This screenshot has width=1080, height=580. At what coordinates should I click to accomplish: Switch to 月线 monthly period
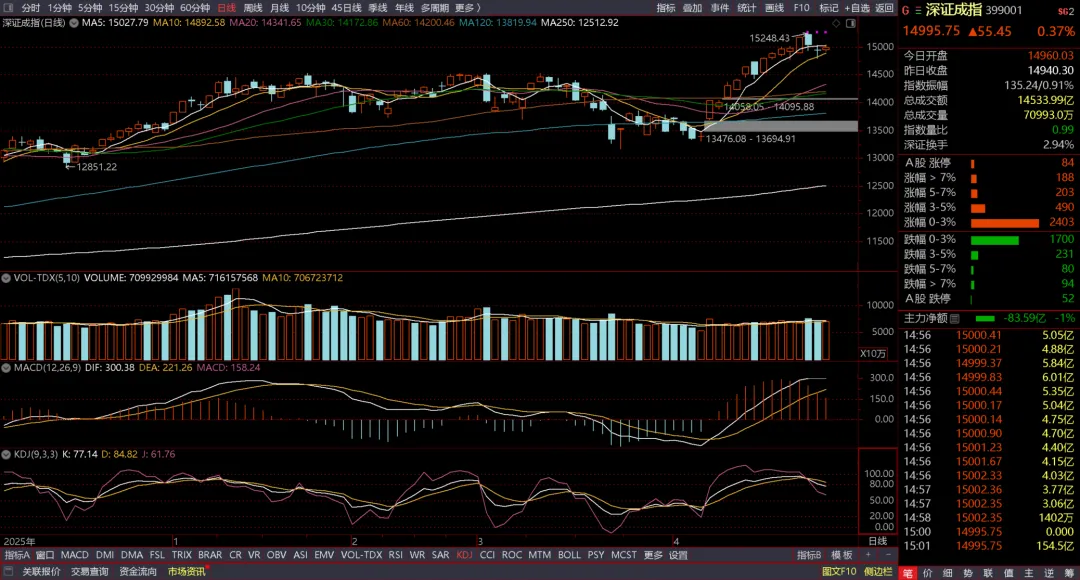tap(279, 8)
